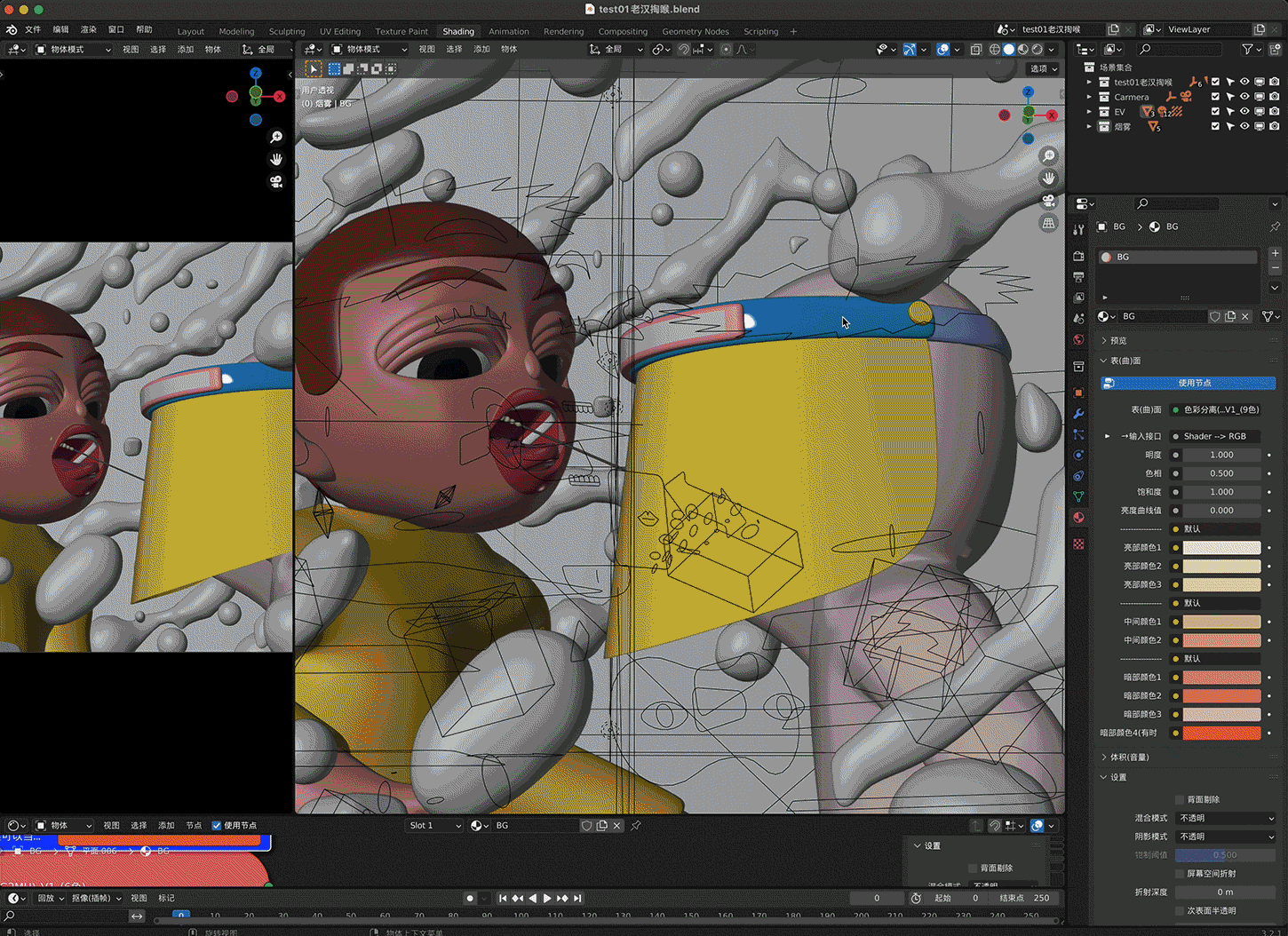1288x936 pixels.
Task: Click the fake user shield icon for BG material
Action: 1215,316
